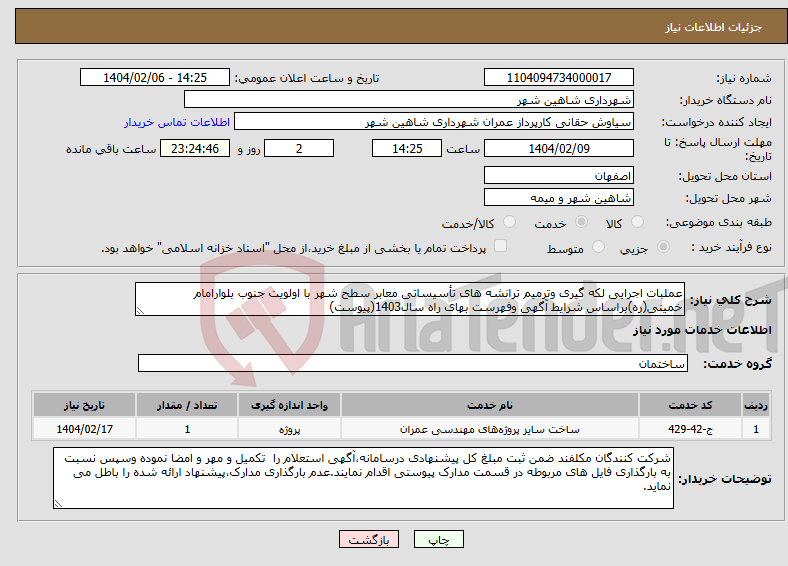Select the کالا radio button
The width and height of the screenshot is (788, 566).
[x=637, y=222]
